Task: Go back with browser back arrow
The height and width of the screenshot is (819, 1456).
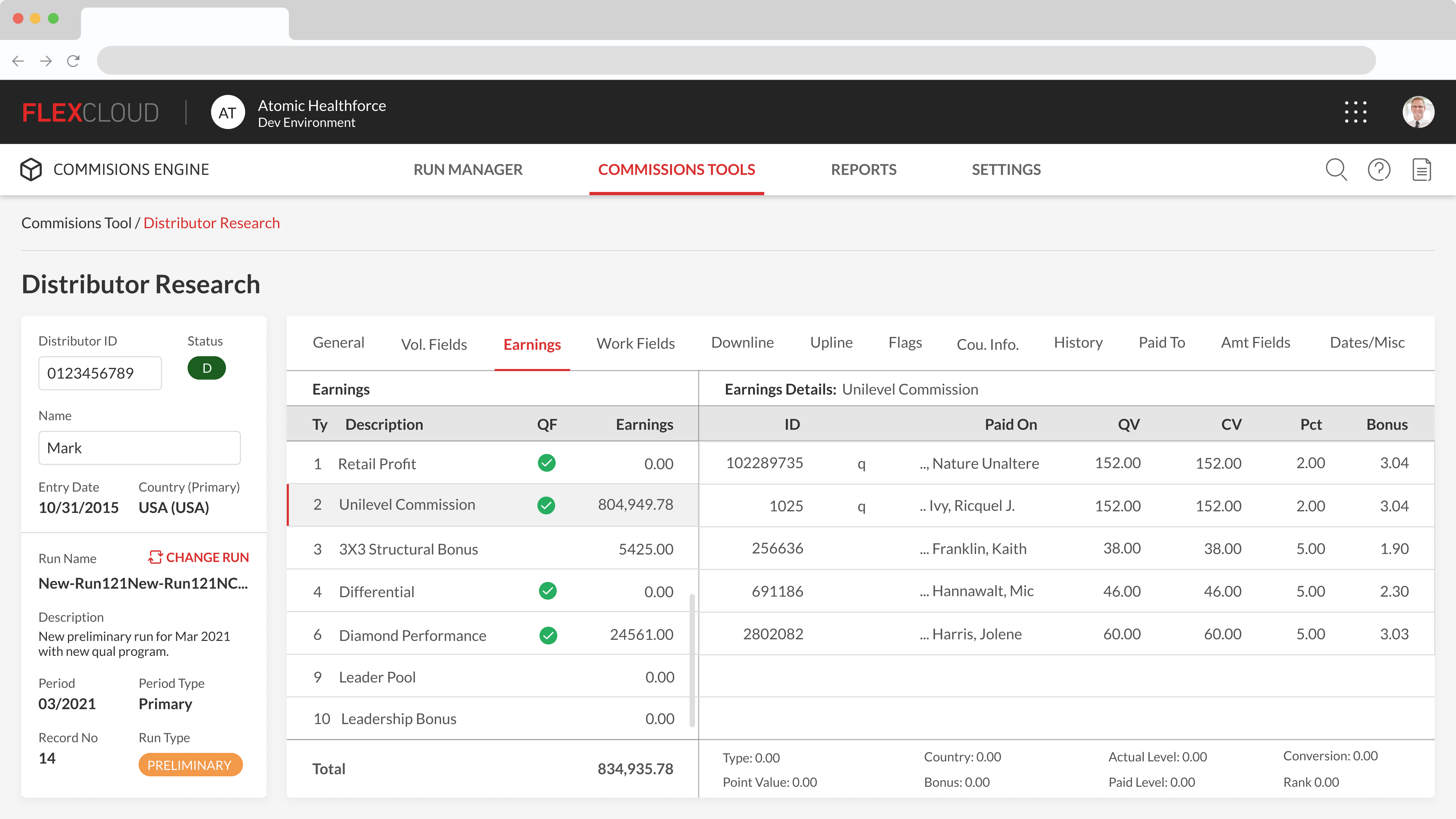Action: click(x=18, y=61)
